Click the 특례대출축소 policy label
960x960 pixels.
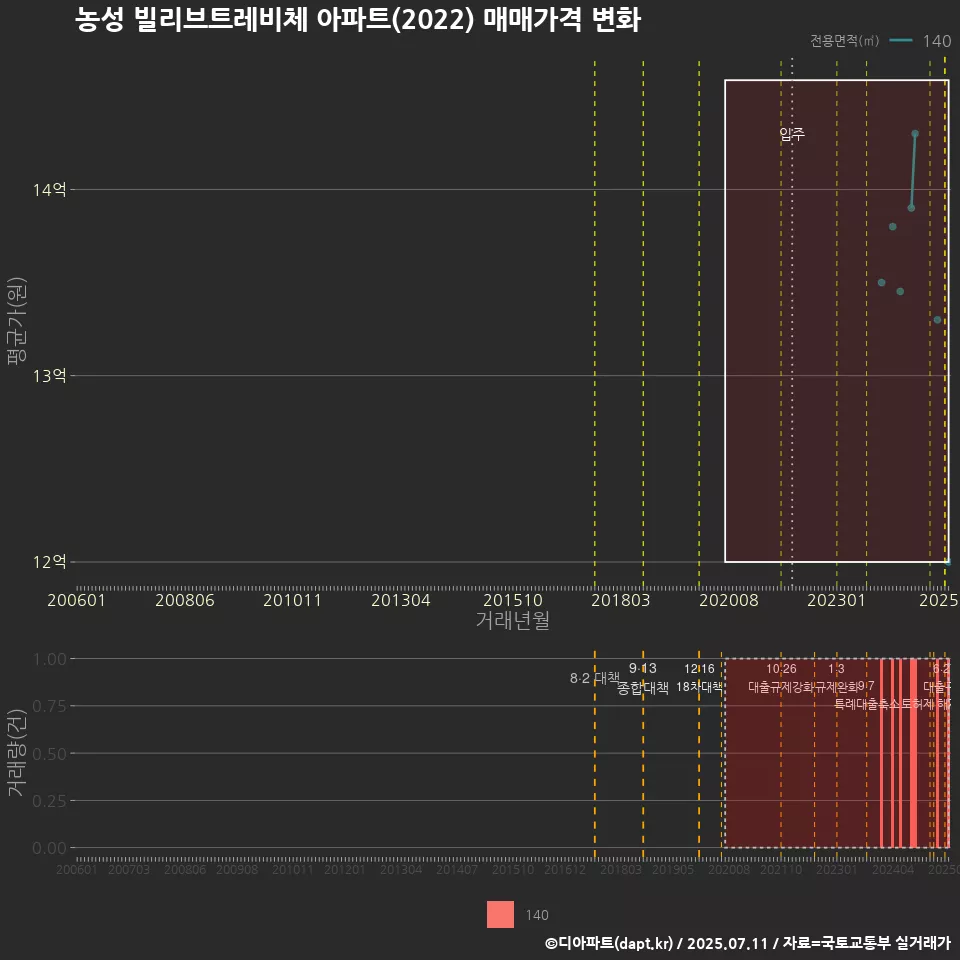pyautogui.click(x=868, y=705)
